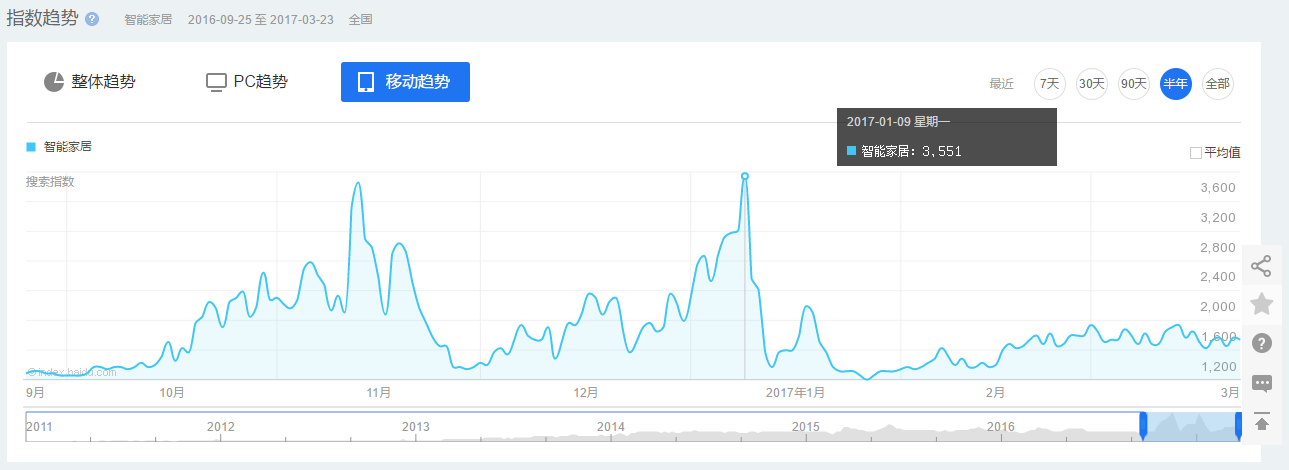Switch to the 整体趋势 tab
Image resolution: width=1289 pixels, height=470 pixels.
[90, 82]
